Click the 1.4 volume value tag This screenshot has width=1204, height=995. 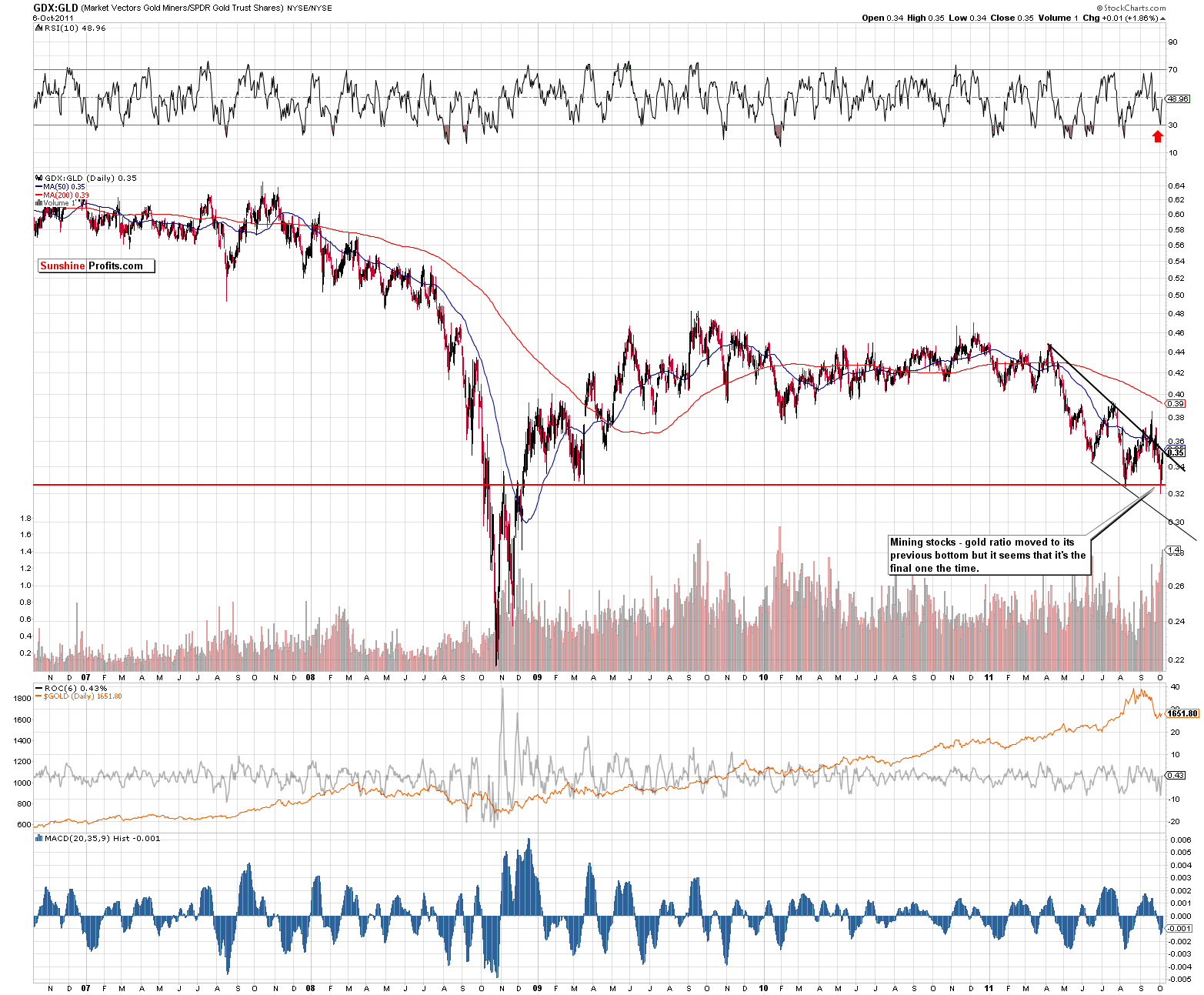click(1173, 549)
